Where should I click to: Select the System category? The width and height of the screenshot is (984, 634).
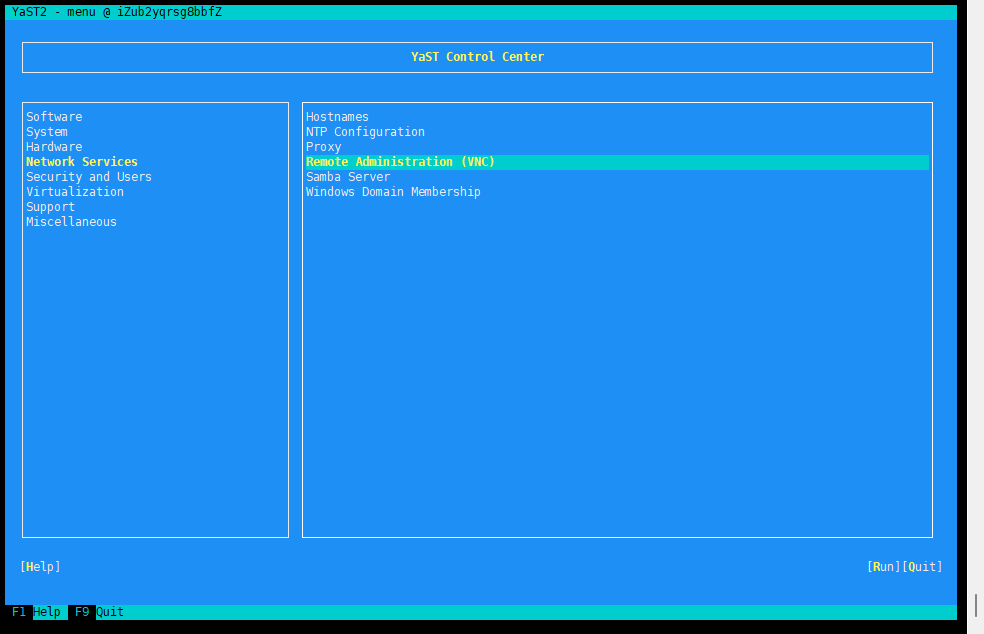click(47, 132)
